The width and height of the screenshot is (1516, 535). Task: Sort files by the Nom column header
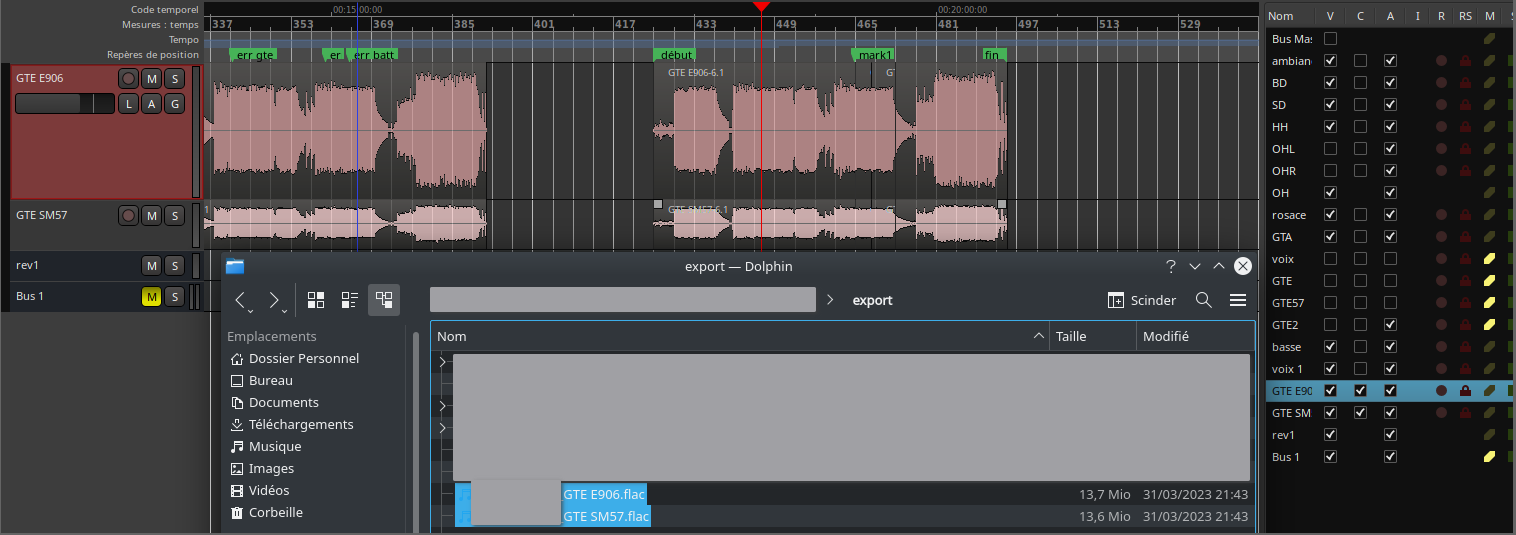(740, 337)
